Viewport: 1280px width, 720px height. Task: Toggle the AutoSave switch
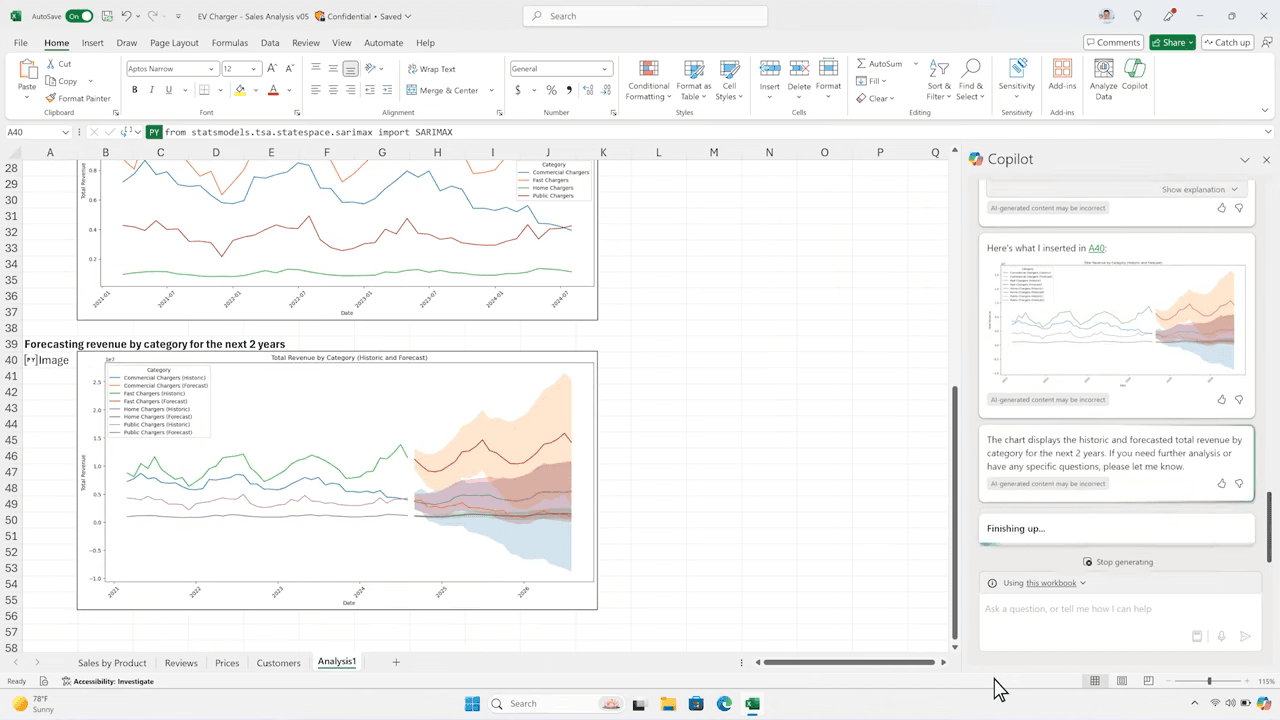point(79,16)
